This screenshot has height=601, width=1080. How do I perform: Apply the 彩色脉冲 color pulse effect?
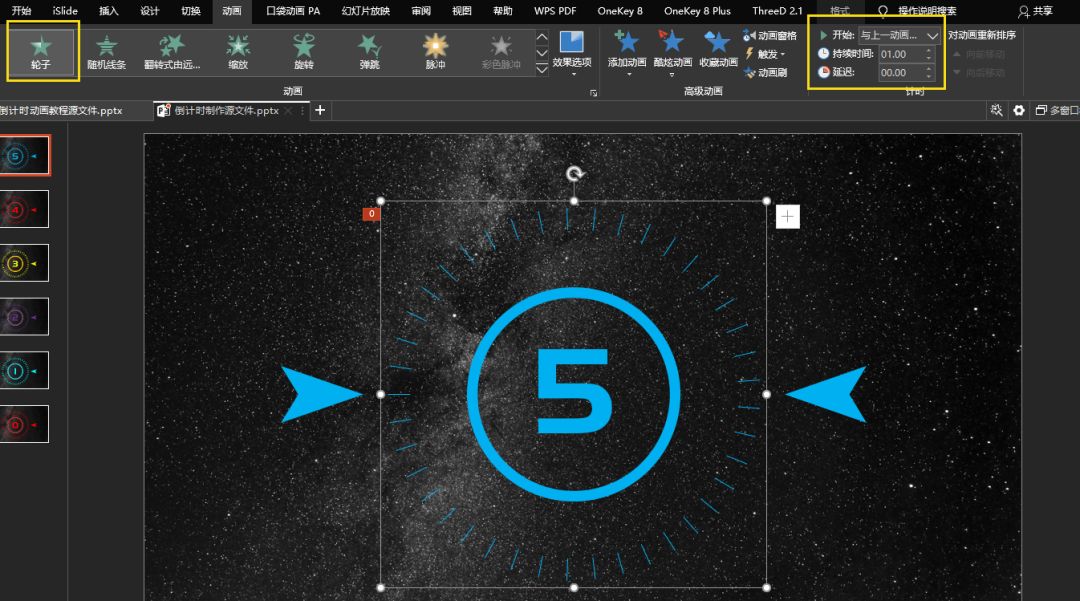click(501, 52)
